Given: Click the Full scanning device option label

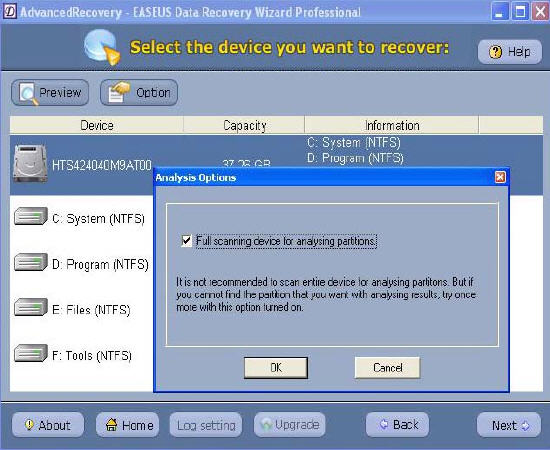Looking at the screenshot, I should click(286, 241).
